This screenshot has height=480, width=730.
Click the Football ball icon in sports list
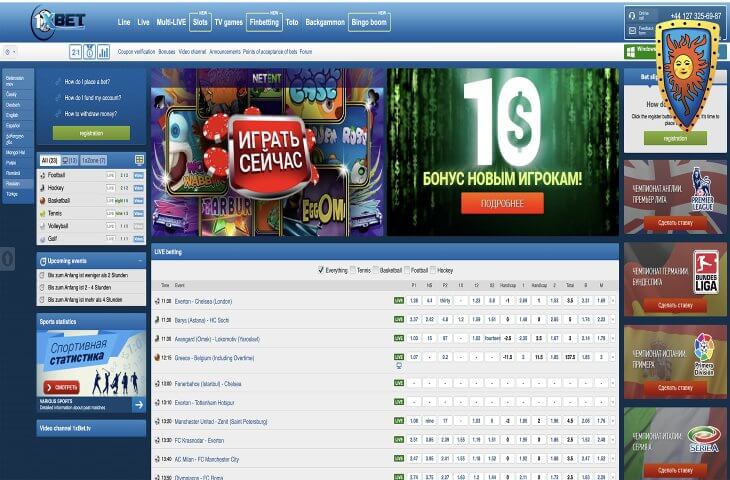43,176
